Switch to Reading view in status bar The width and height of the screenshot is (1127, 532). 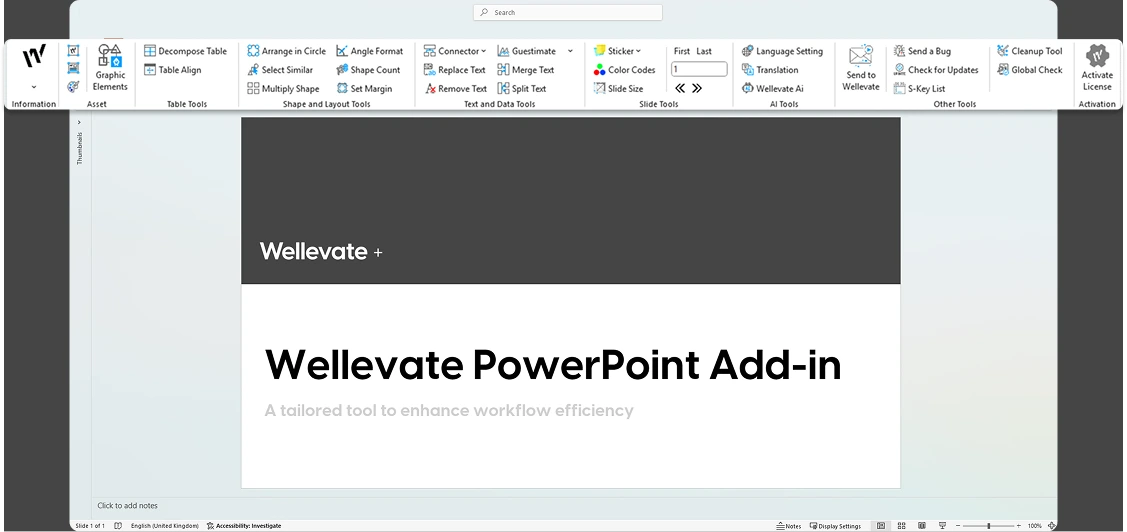click(921, 526)
